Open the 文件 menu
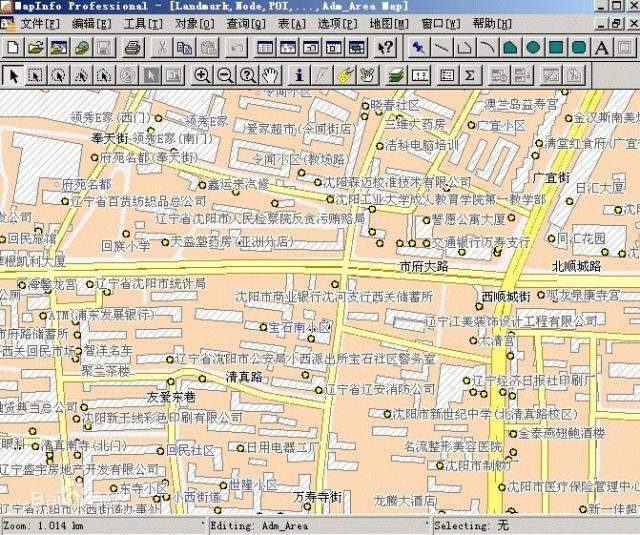 [x=38, y=23]
